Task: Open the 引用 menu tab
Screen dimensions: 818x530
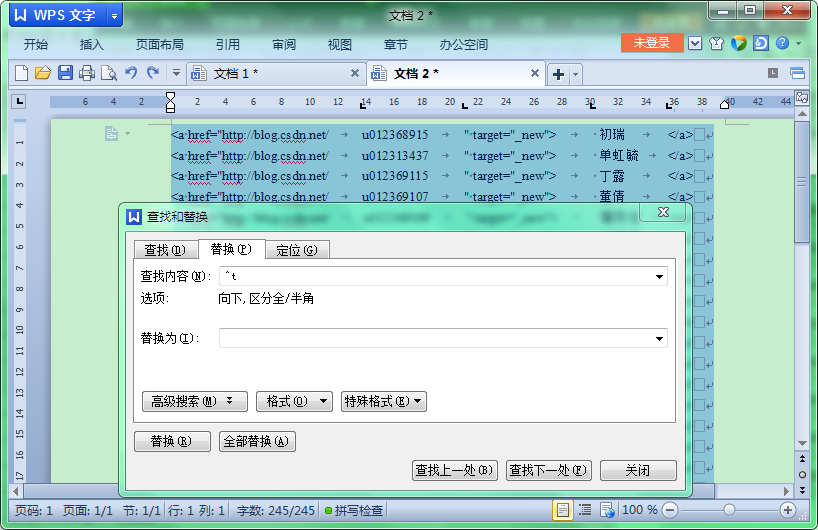Action: click(227, 44)
